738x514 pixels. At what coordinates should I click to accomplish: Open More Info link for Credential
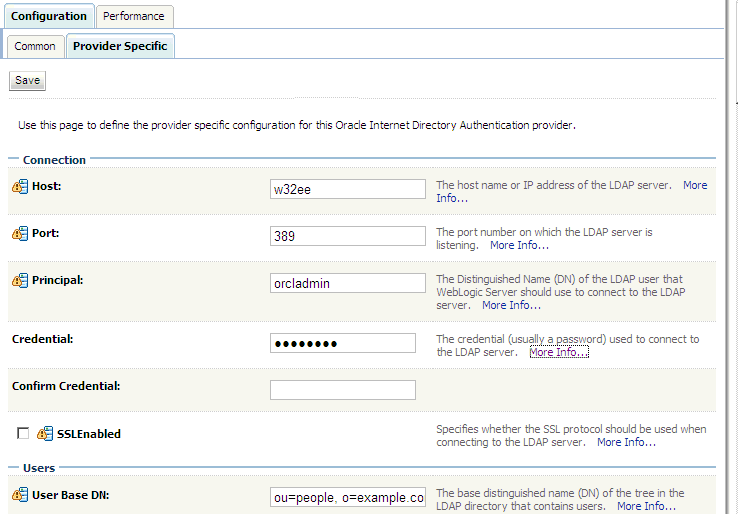tap(559, 352)
